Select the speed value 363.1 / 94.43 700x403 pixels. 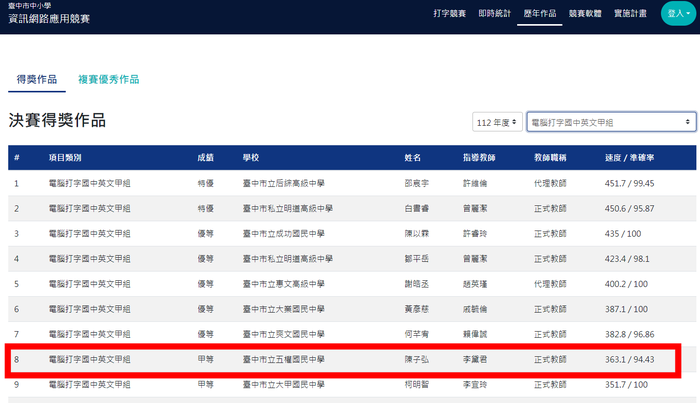click(629, 359)
